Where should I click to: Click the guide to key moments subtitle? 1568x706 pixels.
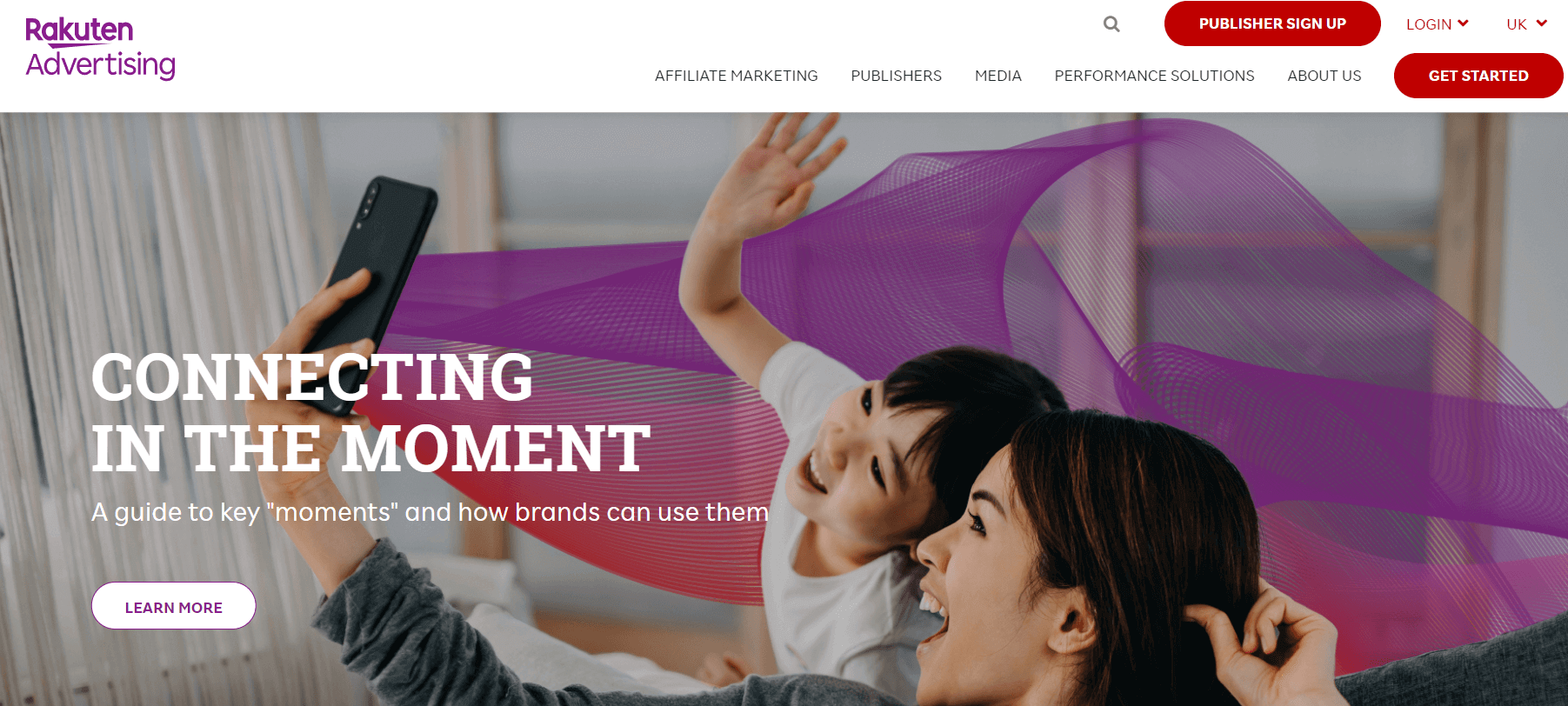[430, 512]
